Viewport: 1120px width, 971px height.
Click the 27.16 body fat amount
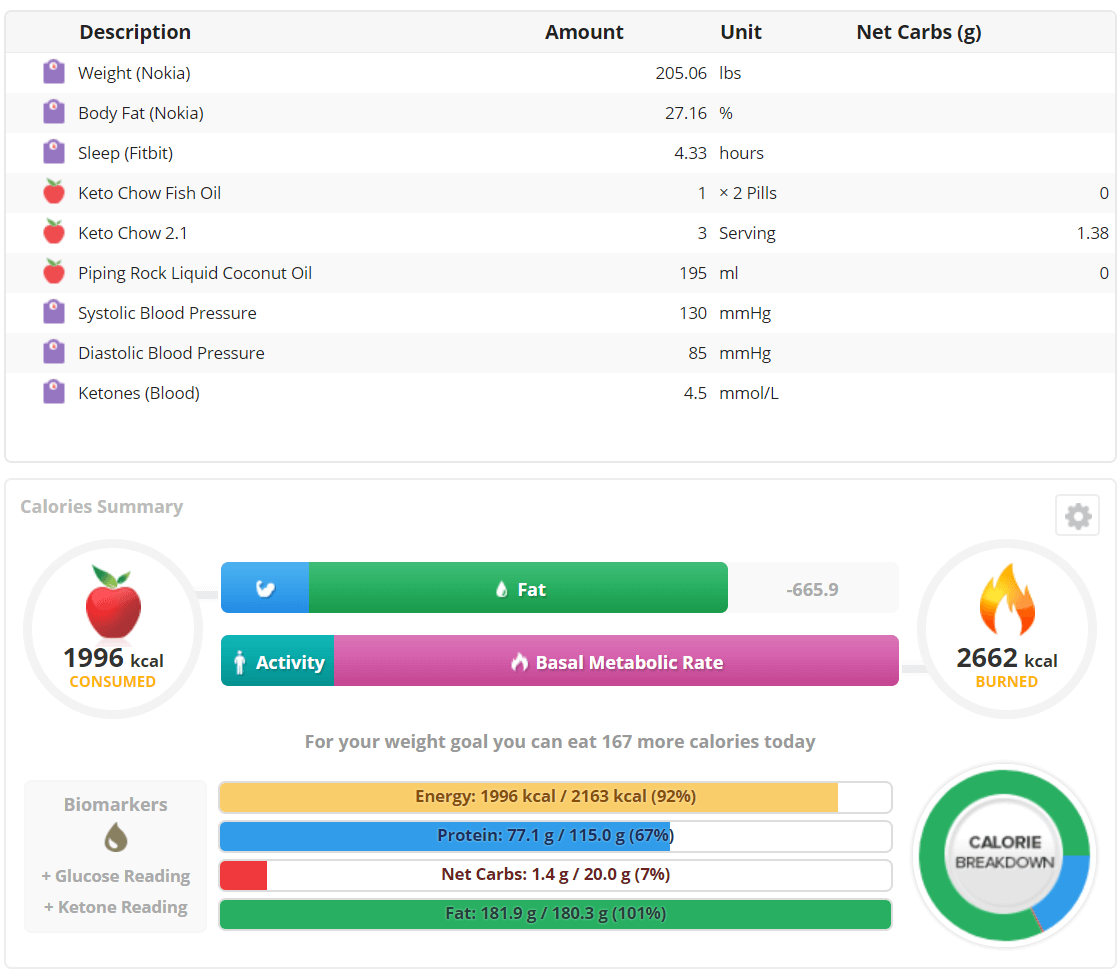pos(686,113)
